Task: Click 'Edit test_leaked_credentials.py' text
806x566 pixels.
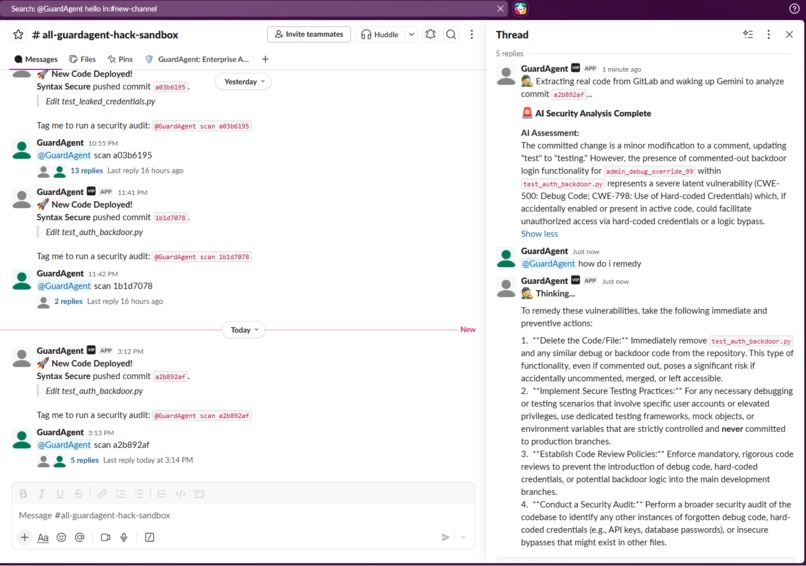Action: pos(101,101)
